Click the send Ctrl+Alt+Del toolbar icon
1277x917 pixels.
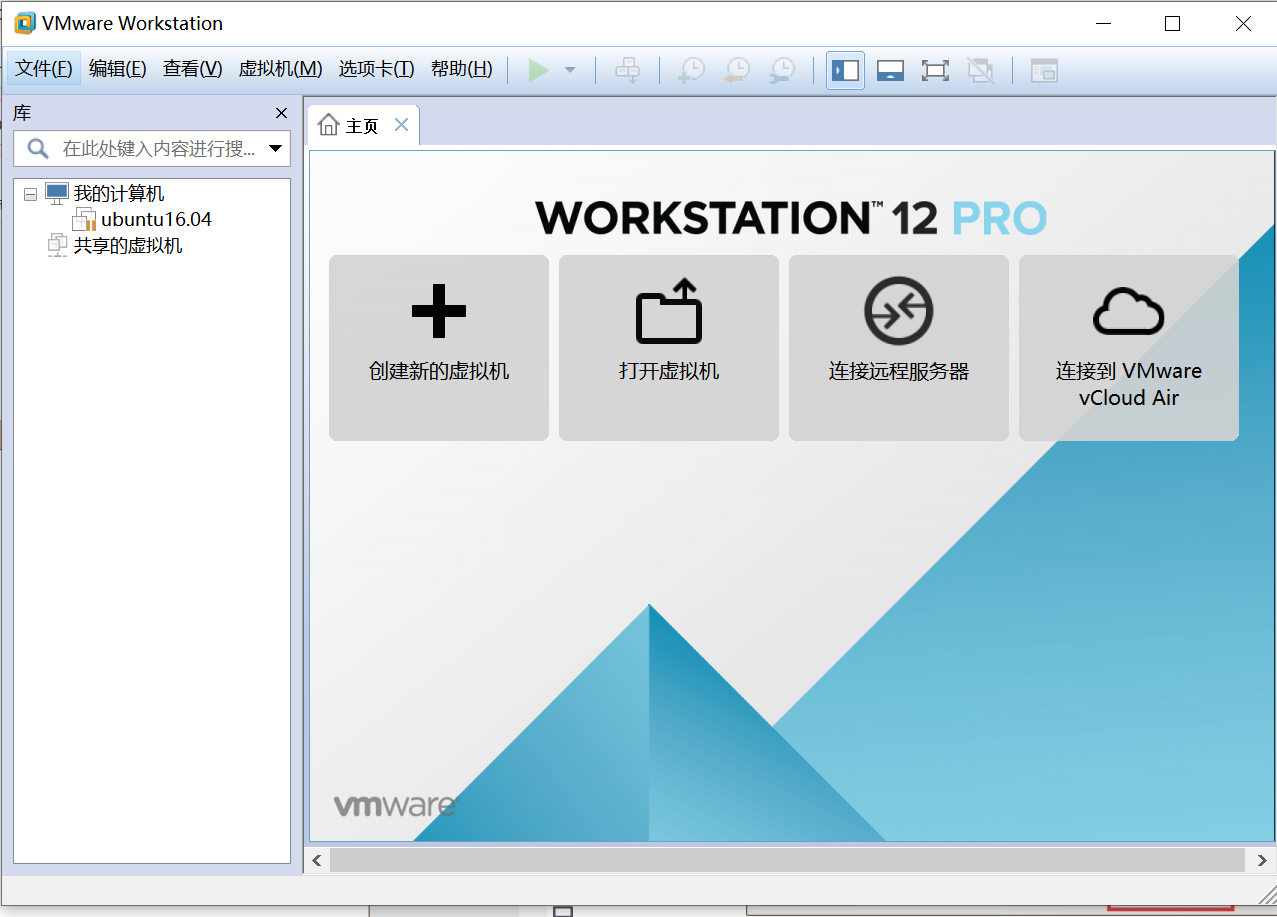(627, 70)
